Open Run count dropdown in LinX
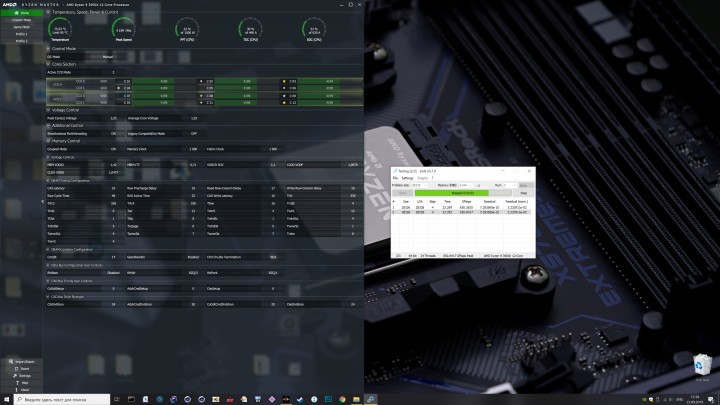This screenshot has width=720, height=405. coord(510,185)
